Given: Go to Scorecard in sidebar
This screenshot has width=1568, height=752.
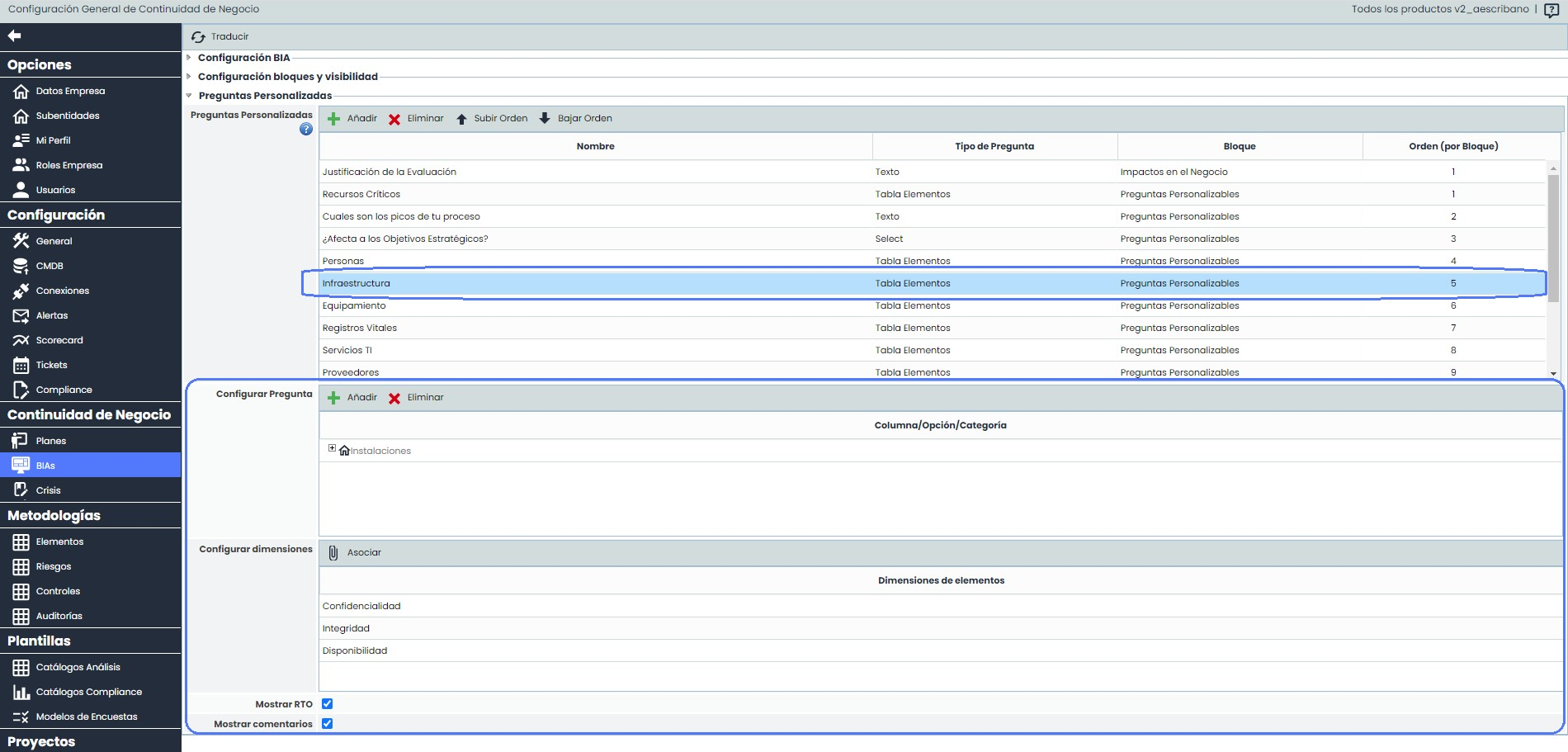Looking at the screenshot, I should [x=59, y=340].
